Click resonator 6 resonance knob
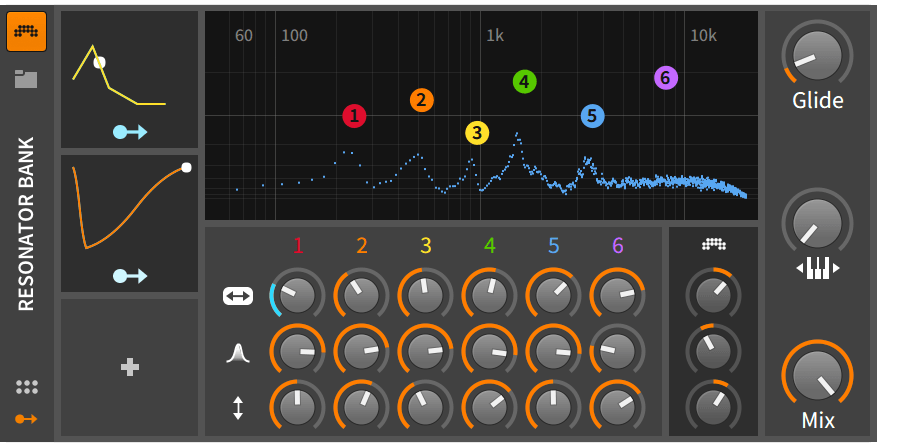 point(617,352)
